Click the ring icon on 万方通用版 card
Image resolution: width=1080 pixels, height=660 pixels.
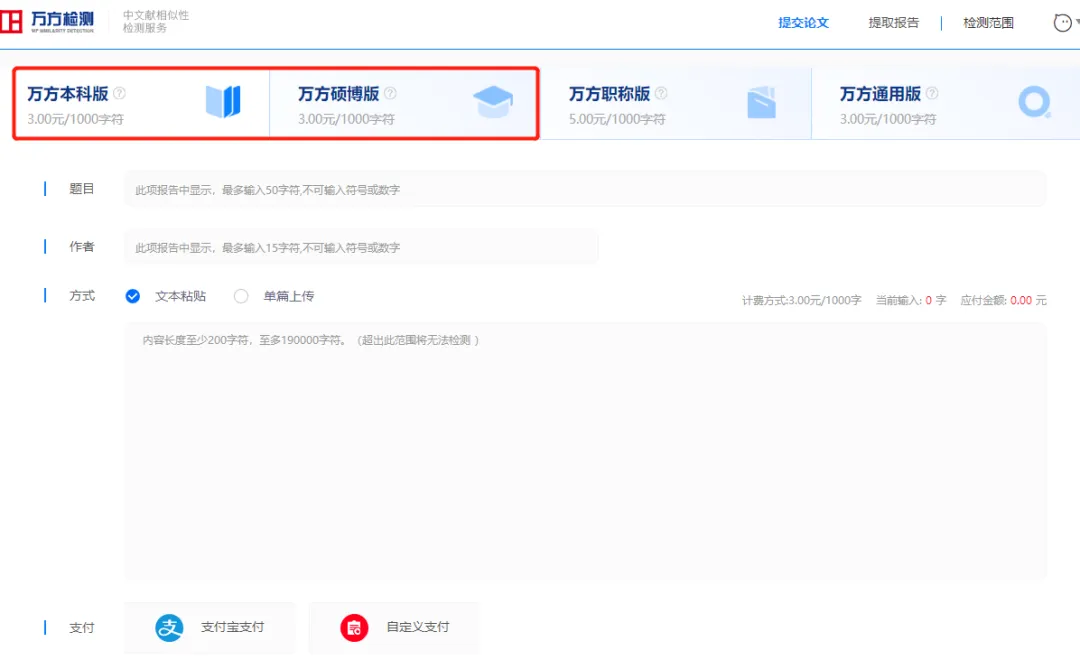point(1033,101)
